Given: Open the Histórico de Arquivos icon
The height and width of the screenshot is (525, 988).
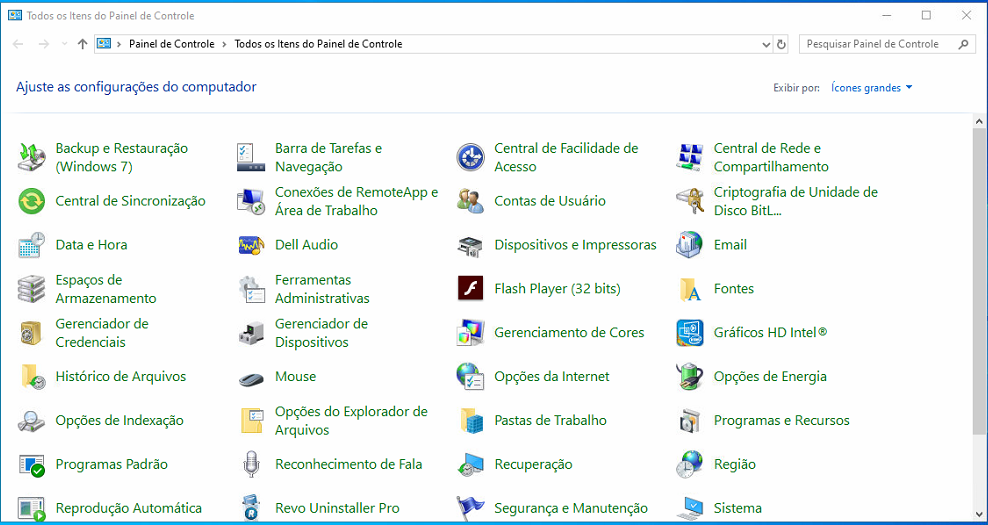Looking at the screenshot, I should coord(32,376).
